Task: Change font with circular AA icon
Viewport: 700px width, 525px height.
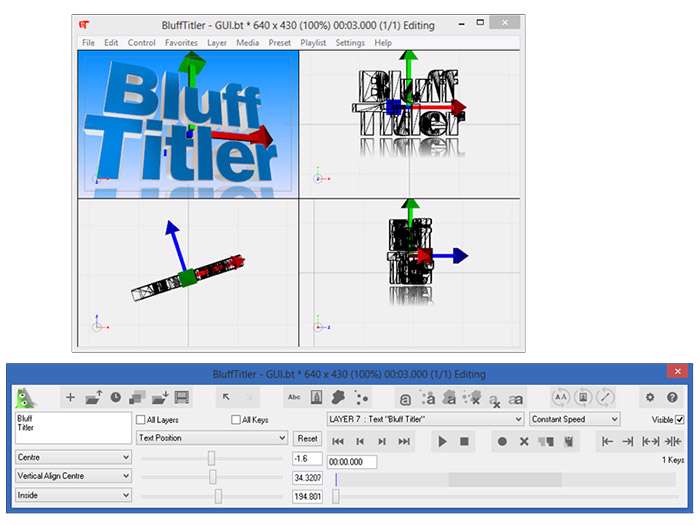Action: pos(561,397)
